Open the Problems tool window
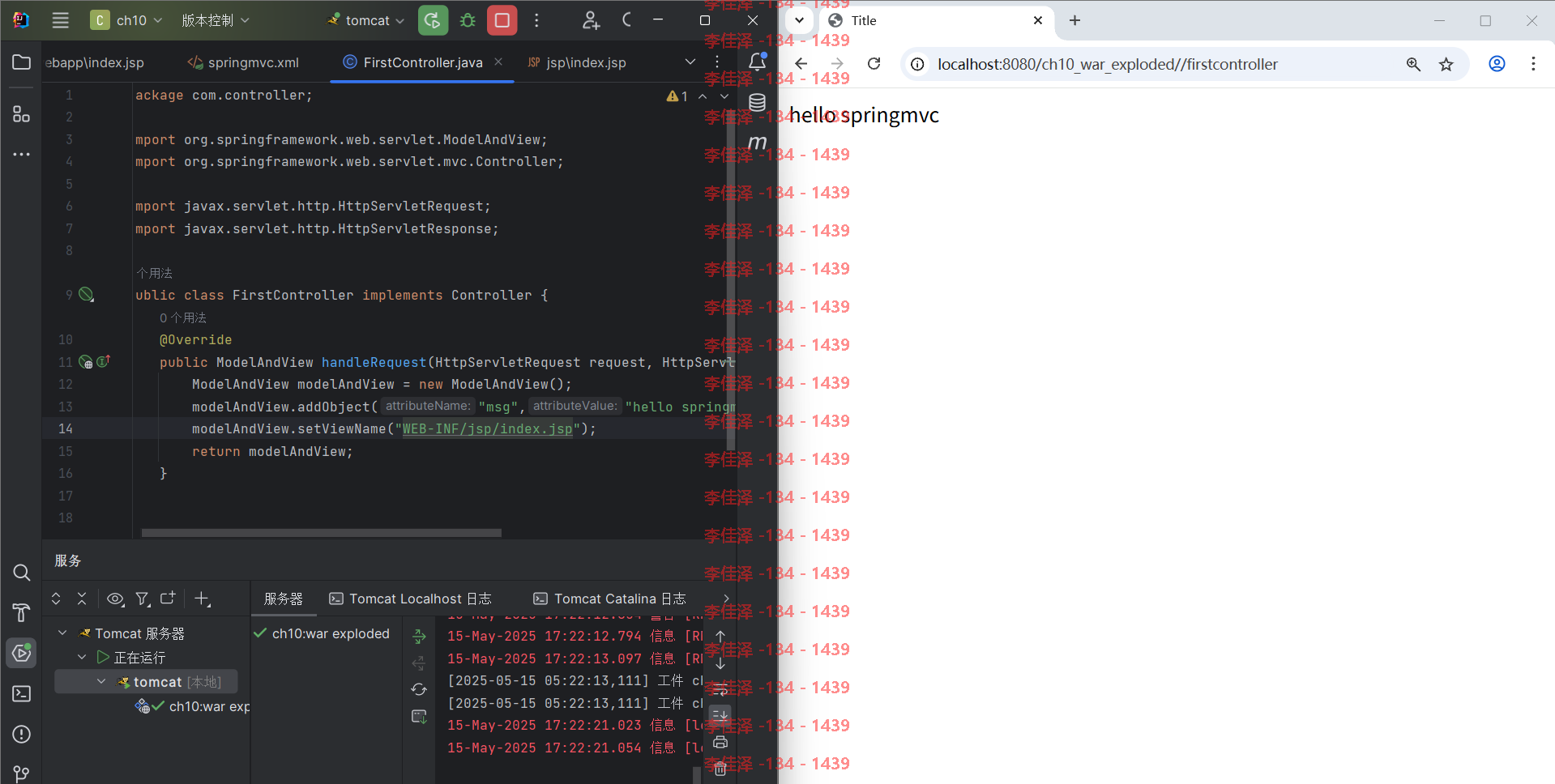The width and height of the screenshot is (1555, 784). click(x=22, y=735)
